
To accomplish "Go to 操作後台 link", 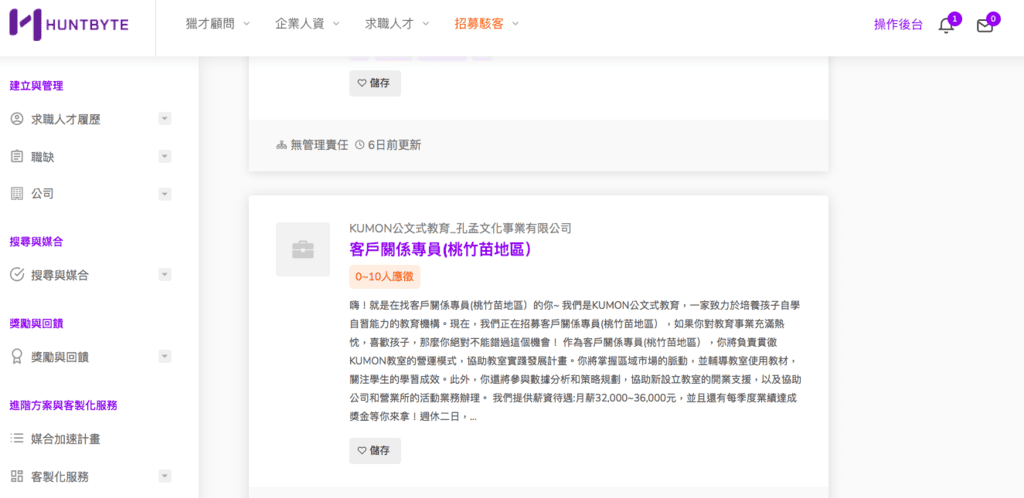I will click(x=899, y=25).
